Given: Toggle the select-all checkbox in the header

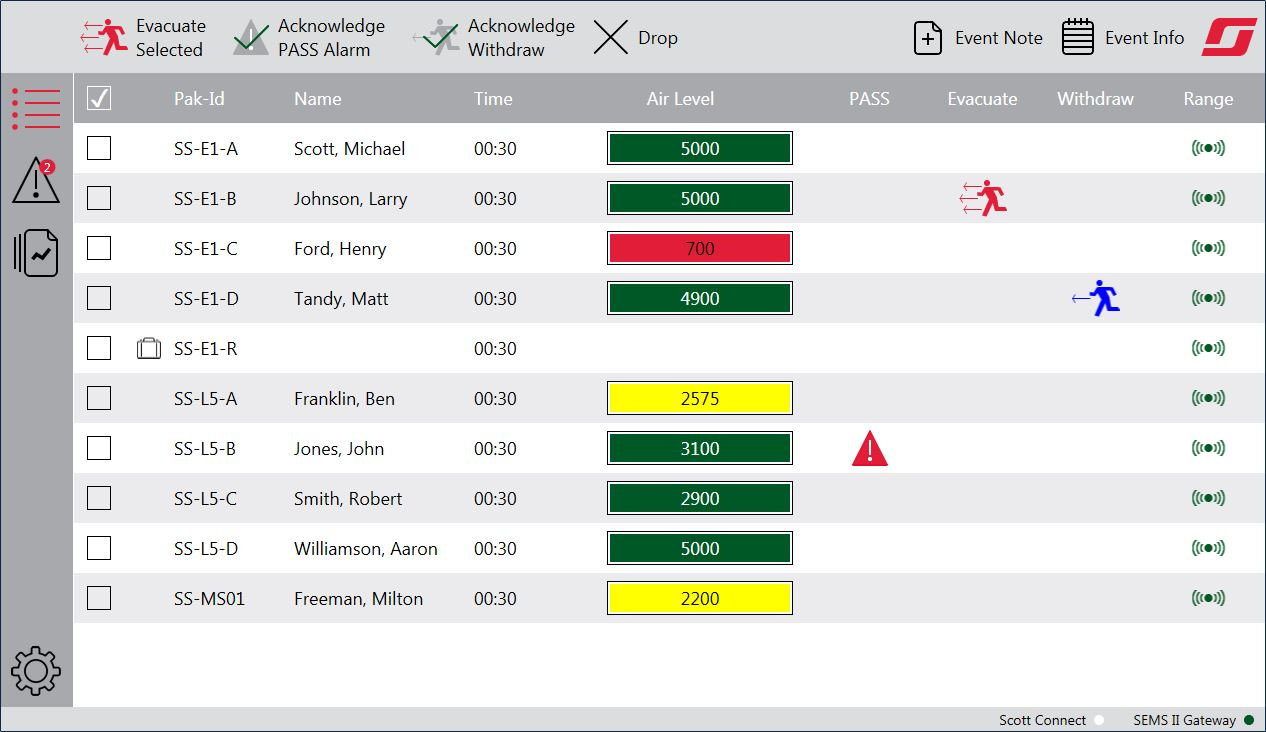Looking at the screenshot, I should pyautogui.click(x=98, y=98).
